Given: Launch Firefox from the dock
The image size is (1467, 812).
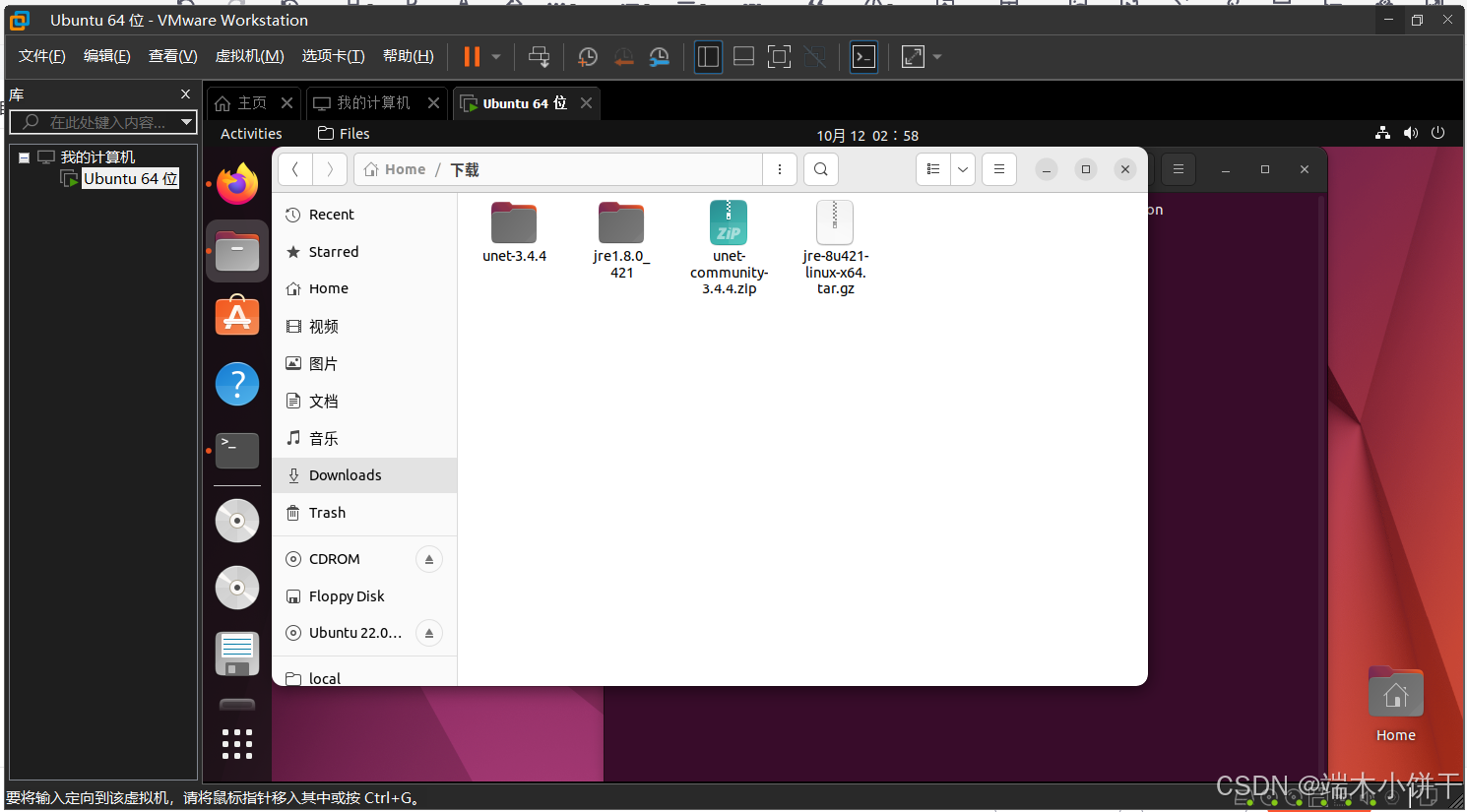Looking at the screenshot, I should pyautogui.click(x=237, y=184).
